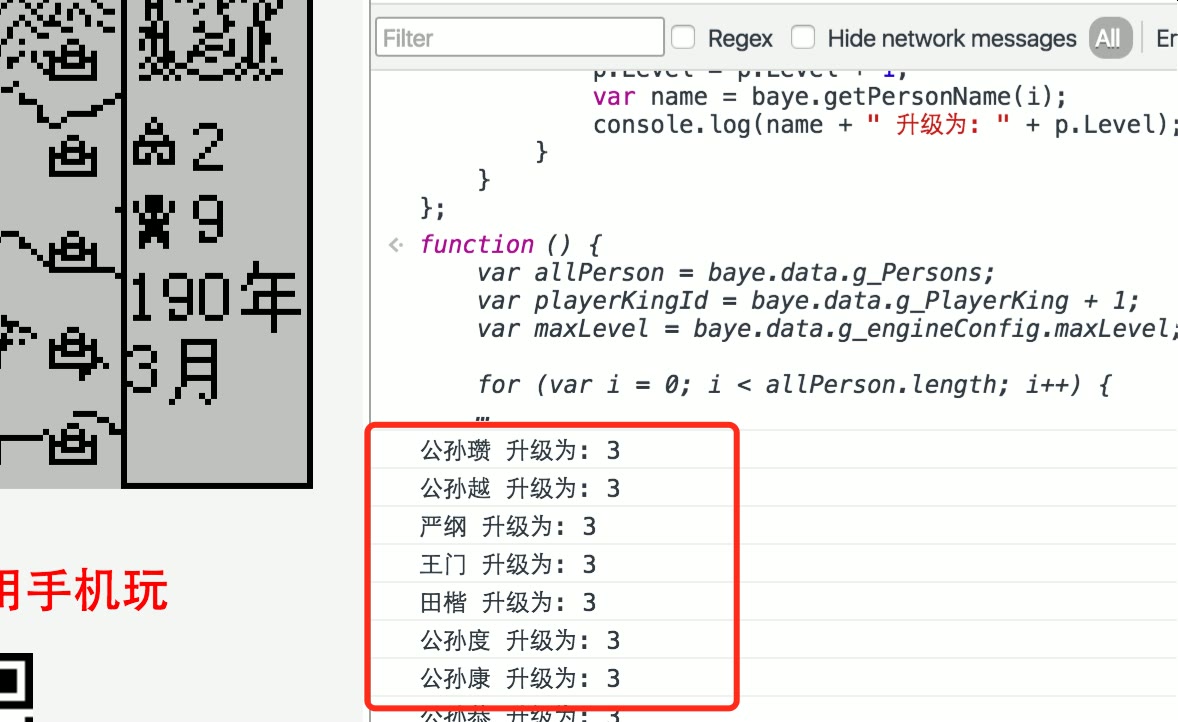
Task: Select the All log level filter
Action: coord(1109,38)
